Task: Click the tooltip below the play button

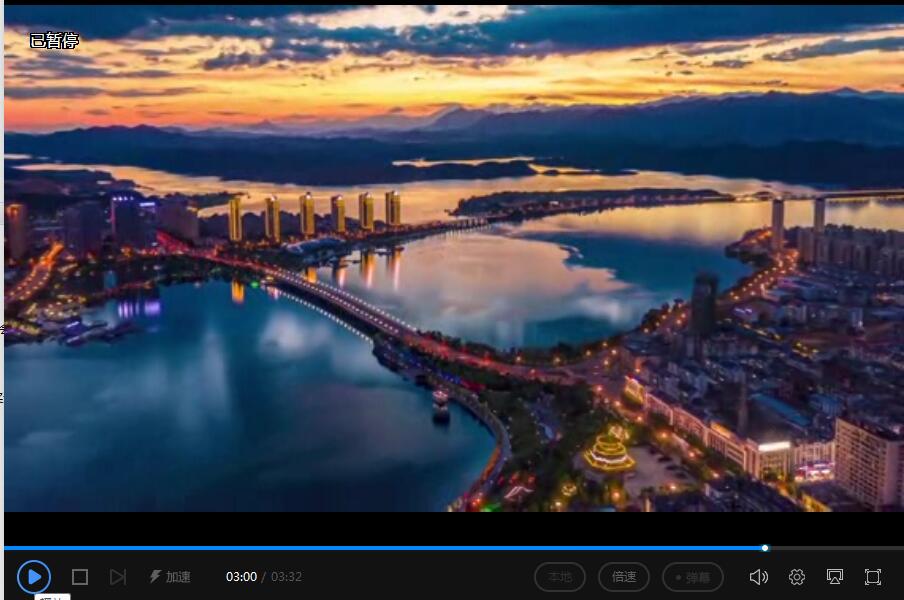Action: coord(52,597)
